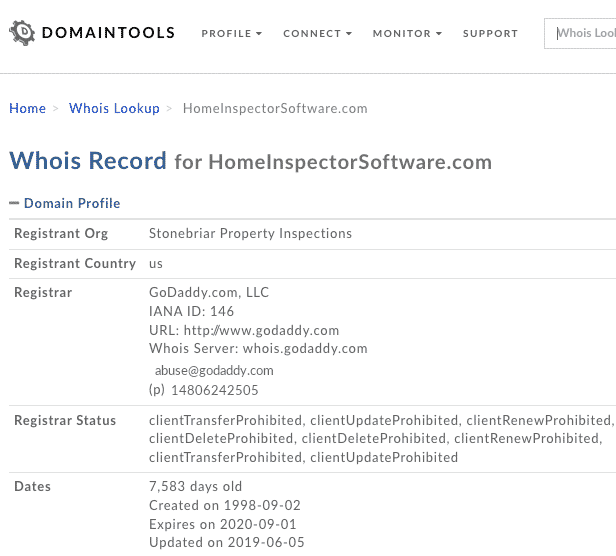Click the URL http://www.godaddy.com line
Screen dimensions: 616x556
pos(244,330)
